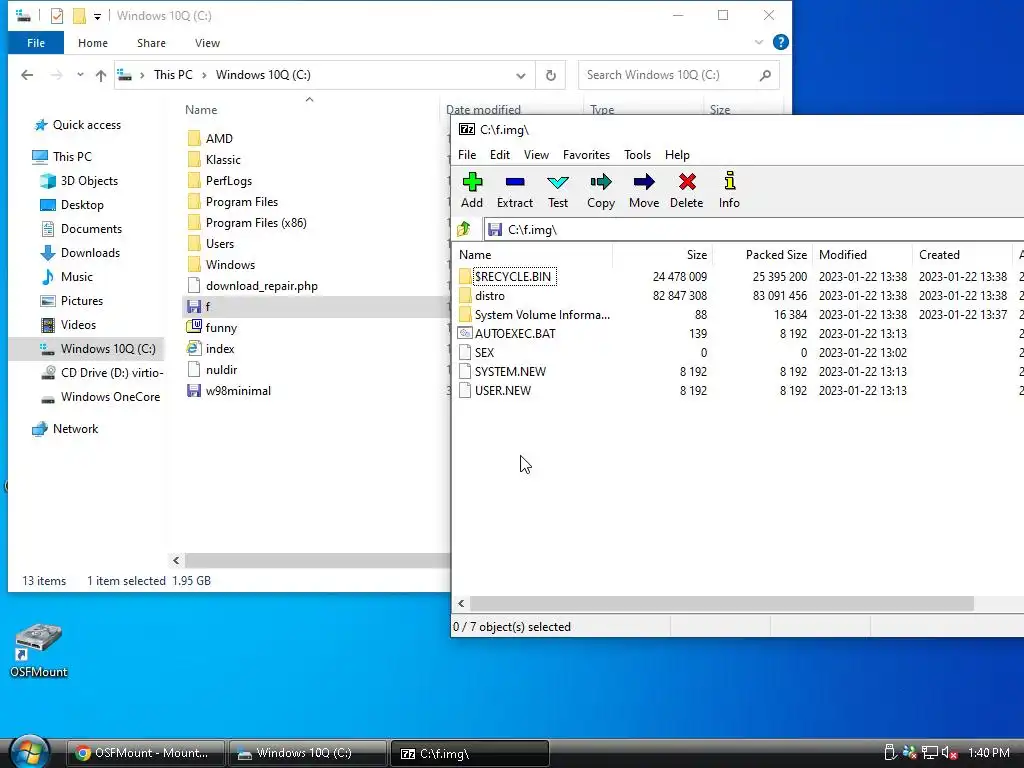Image resolution: width=1024 pixels, height=768 pixels.
Task: Open the recent locations dropdown arrow
Action: [x=80, y=74]
